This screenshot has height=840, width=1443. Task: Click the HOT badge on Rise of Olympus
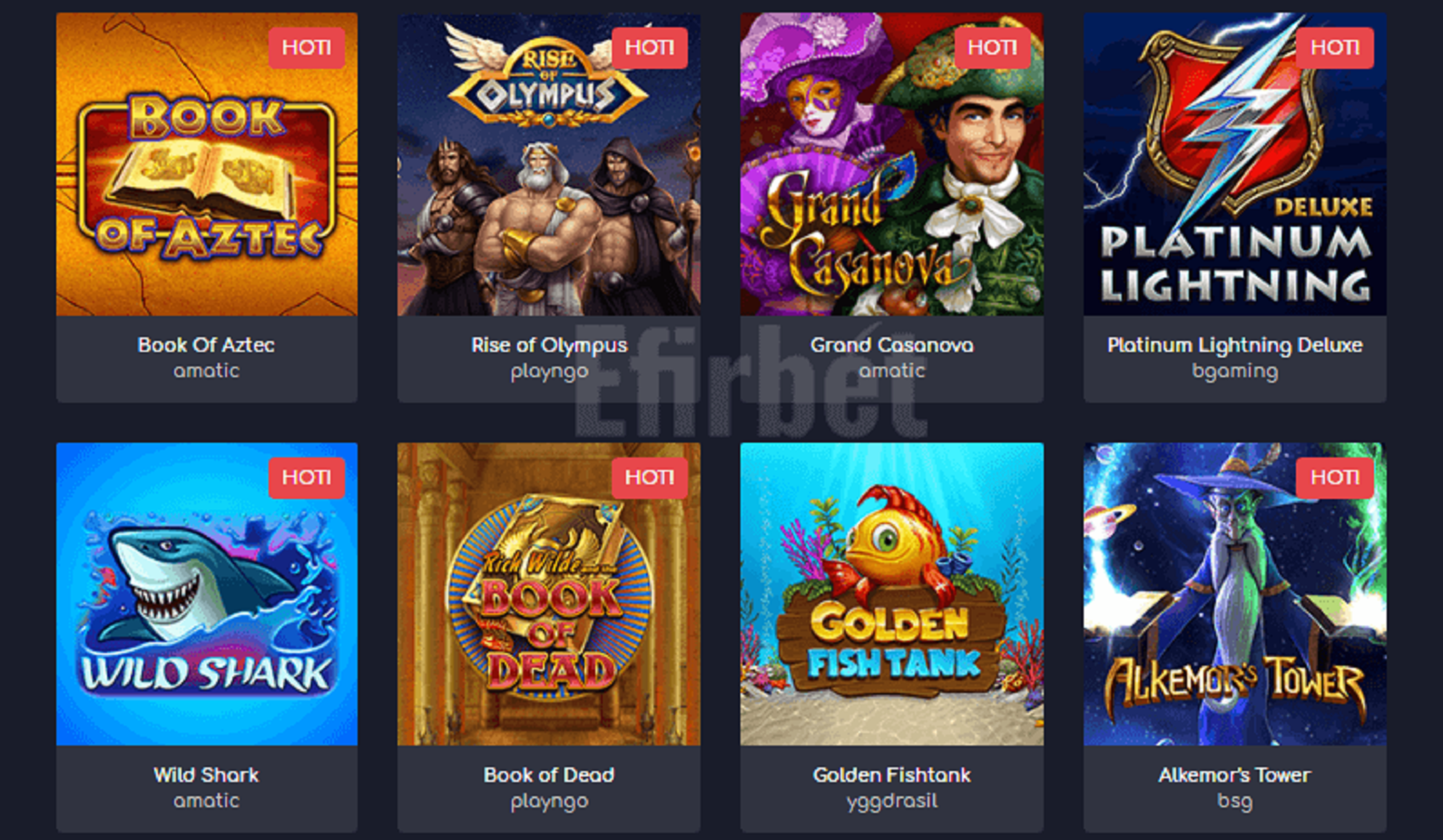[649, 47]
